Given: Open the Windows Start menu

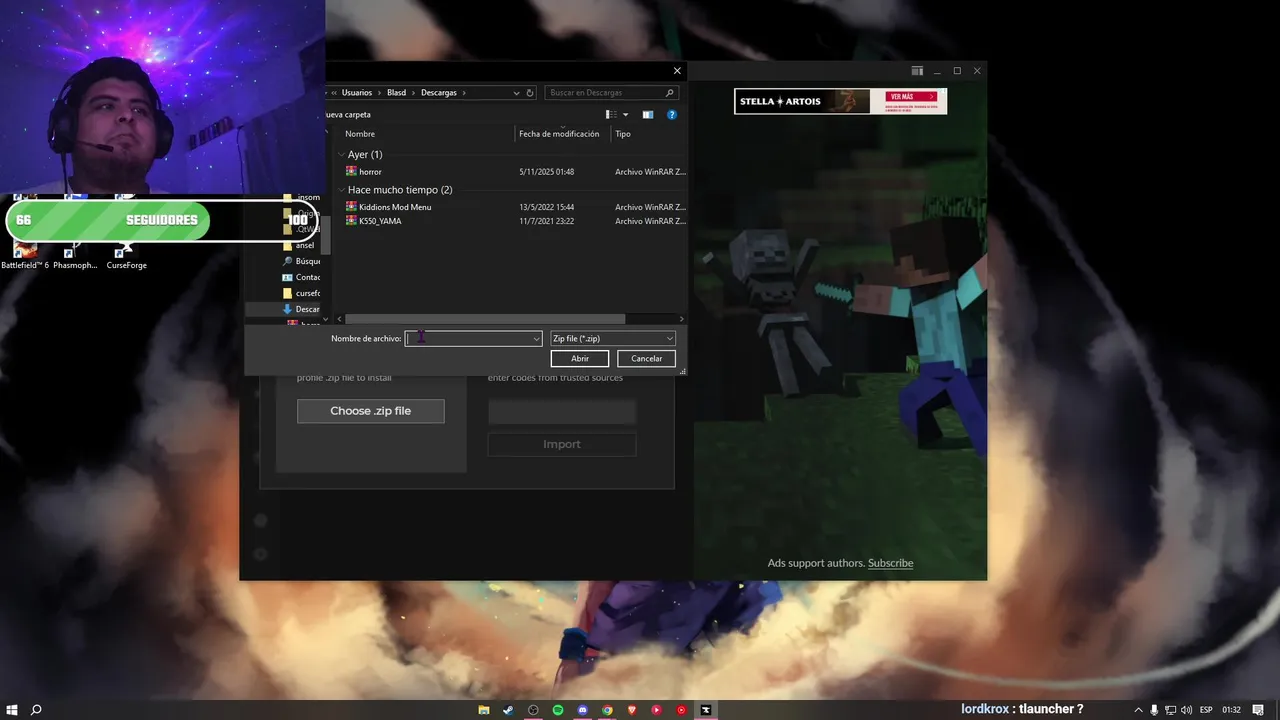Looking at the screenshot, I should point(12,710).
